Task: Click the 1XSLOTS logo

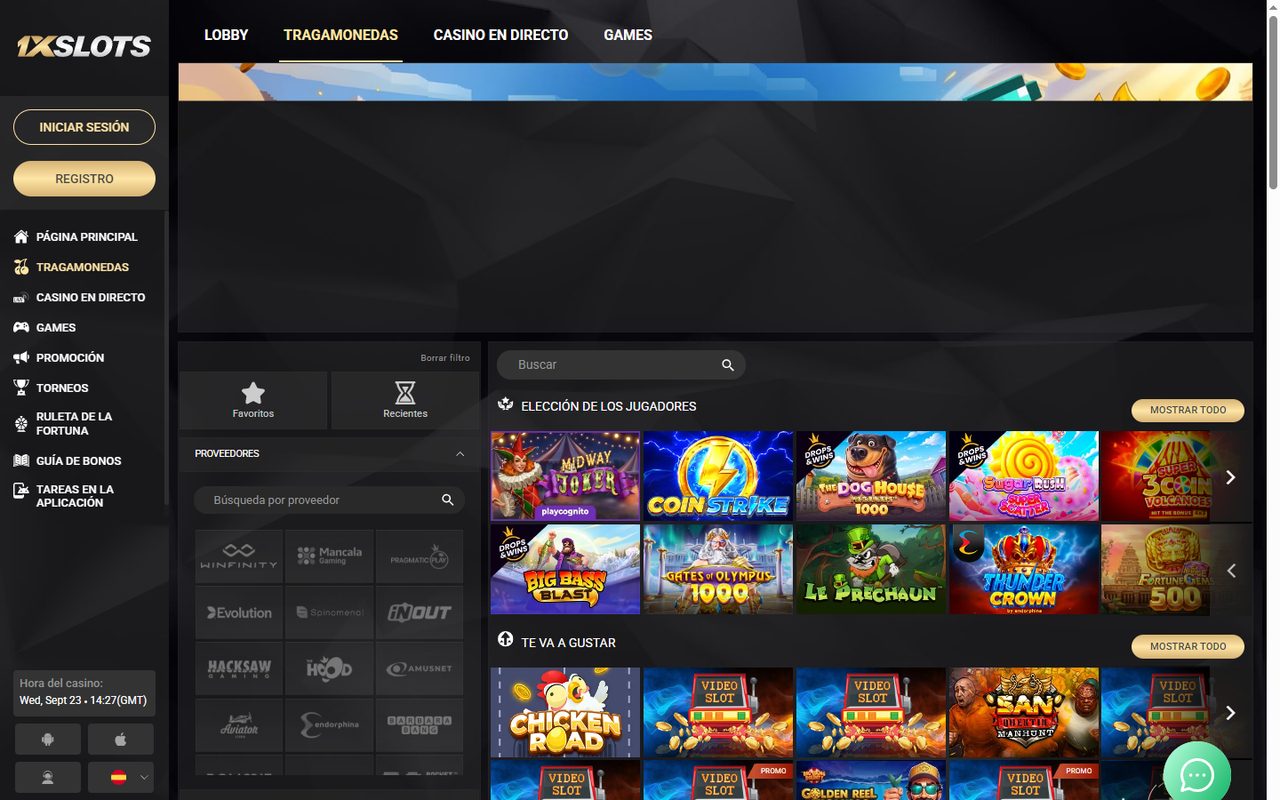Action: (84, 46)
